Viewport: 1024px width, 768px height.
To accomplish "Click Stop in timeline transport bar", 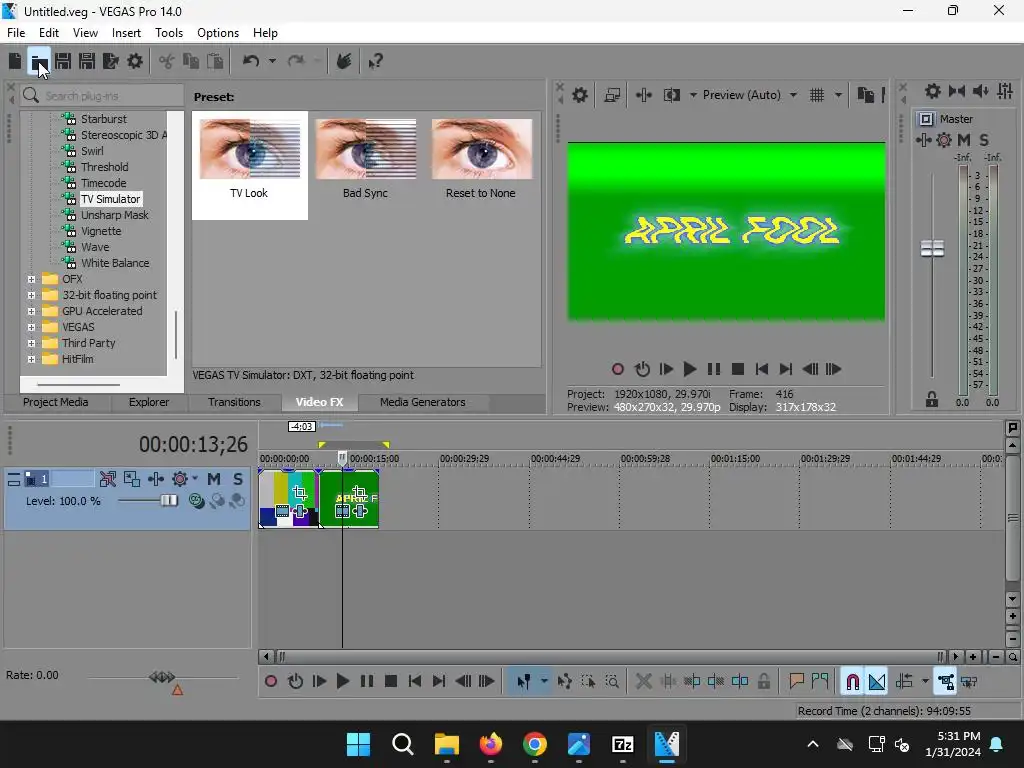I will tap(391, 682).
